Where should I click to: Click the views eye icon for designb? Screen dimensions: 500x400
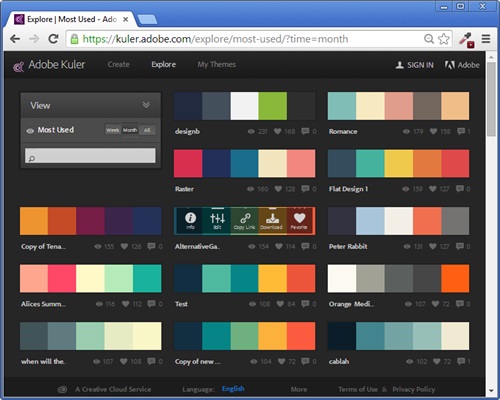[x=251, y=132]
